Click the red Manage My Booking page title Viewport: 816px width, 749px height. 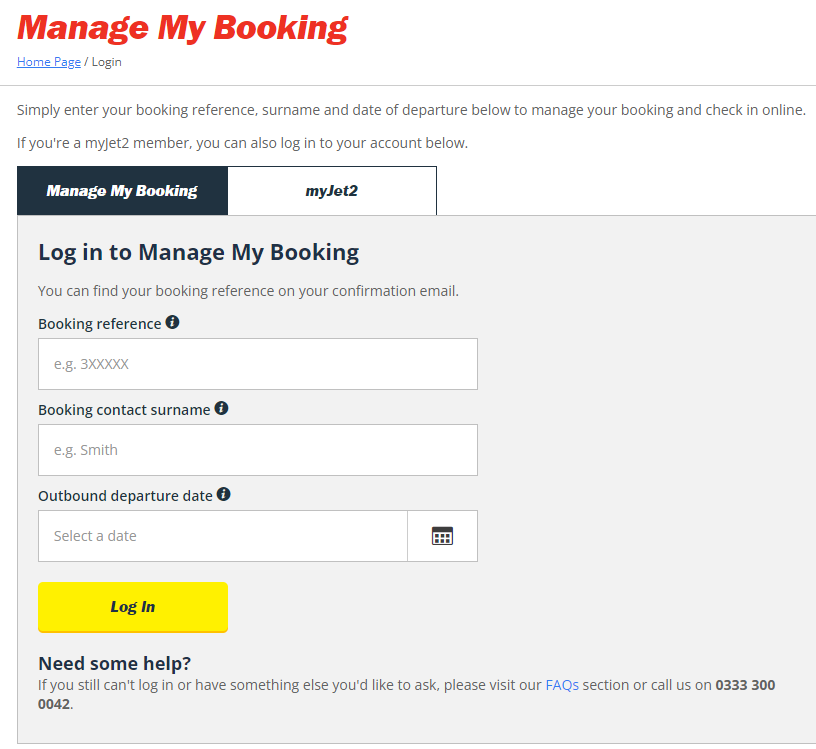click(183, 28)
